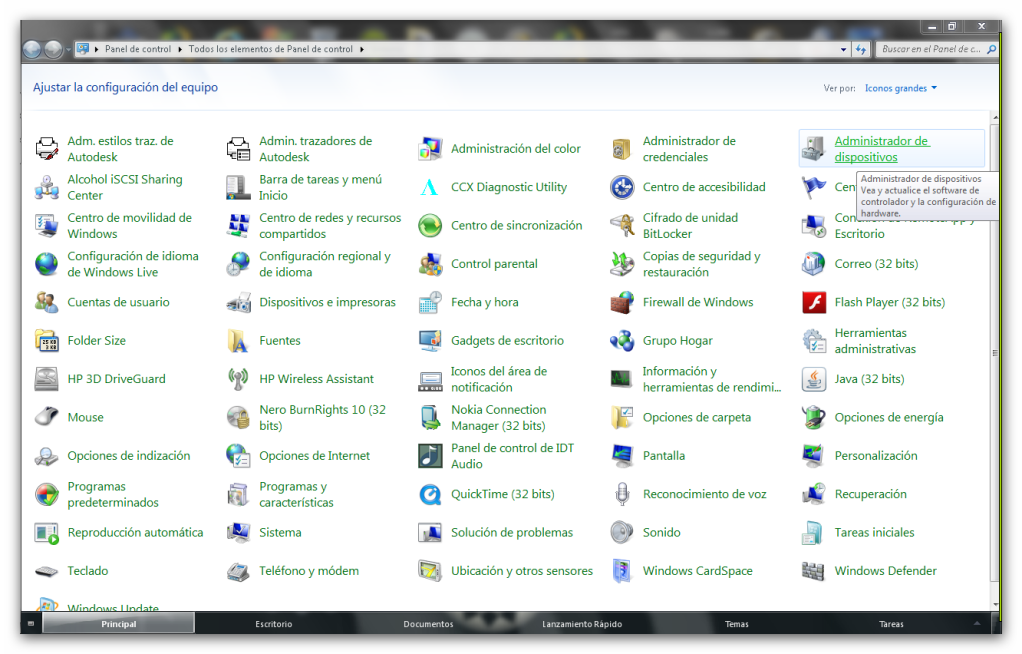
Task: Open recent pages dropdown beside Forward button
Action: click(x=68, y=50)
